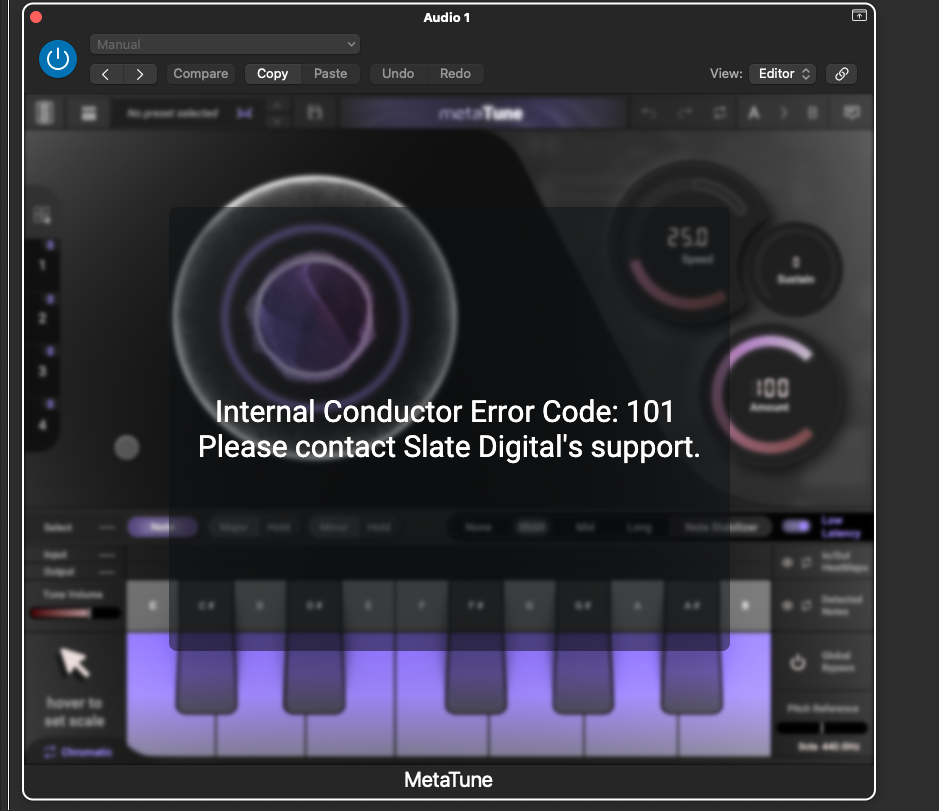Click the link chain icon button

[x=841, y=74]
